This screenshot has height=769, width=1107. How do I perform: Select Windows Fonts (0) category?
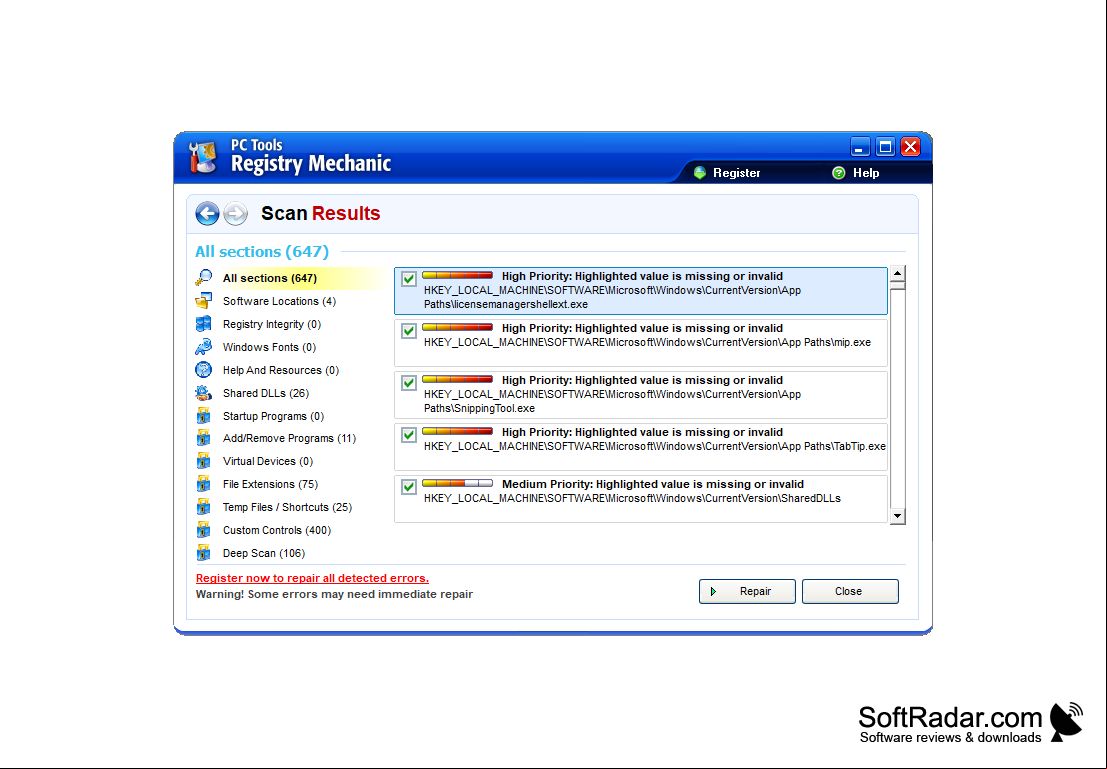pos(270,347)
